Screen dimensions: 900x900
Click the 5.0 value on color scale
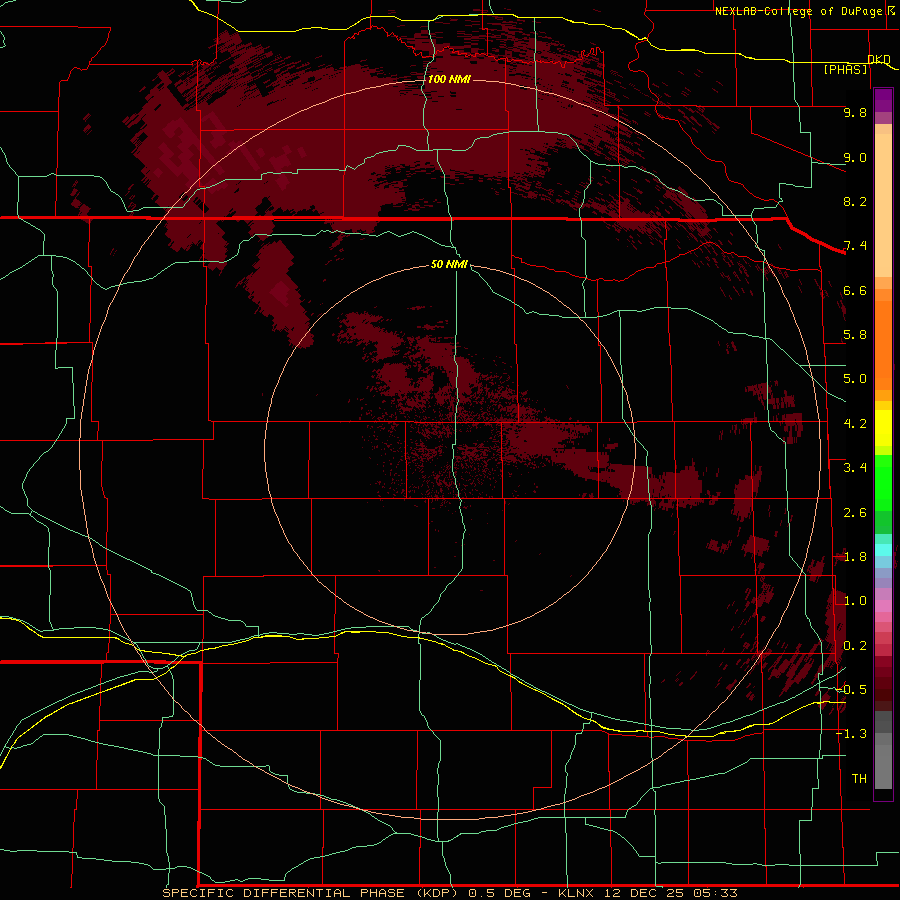tap(855, 379)
